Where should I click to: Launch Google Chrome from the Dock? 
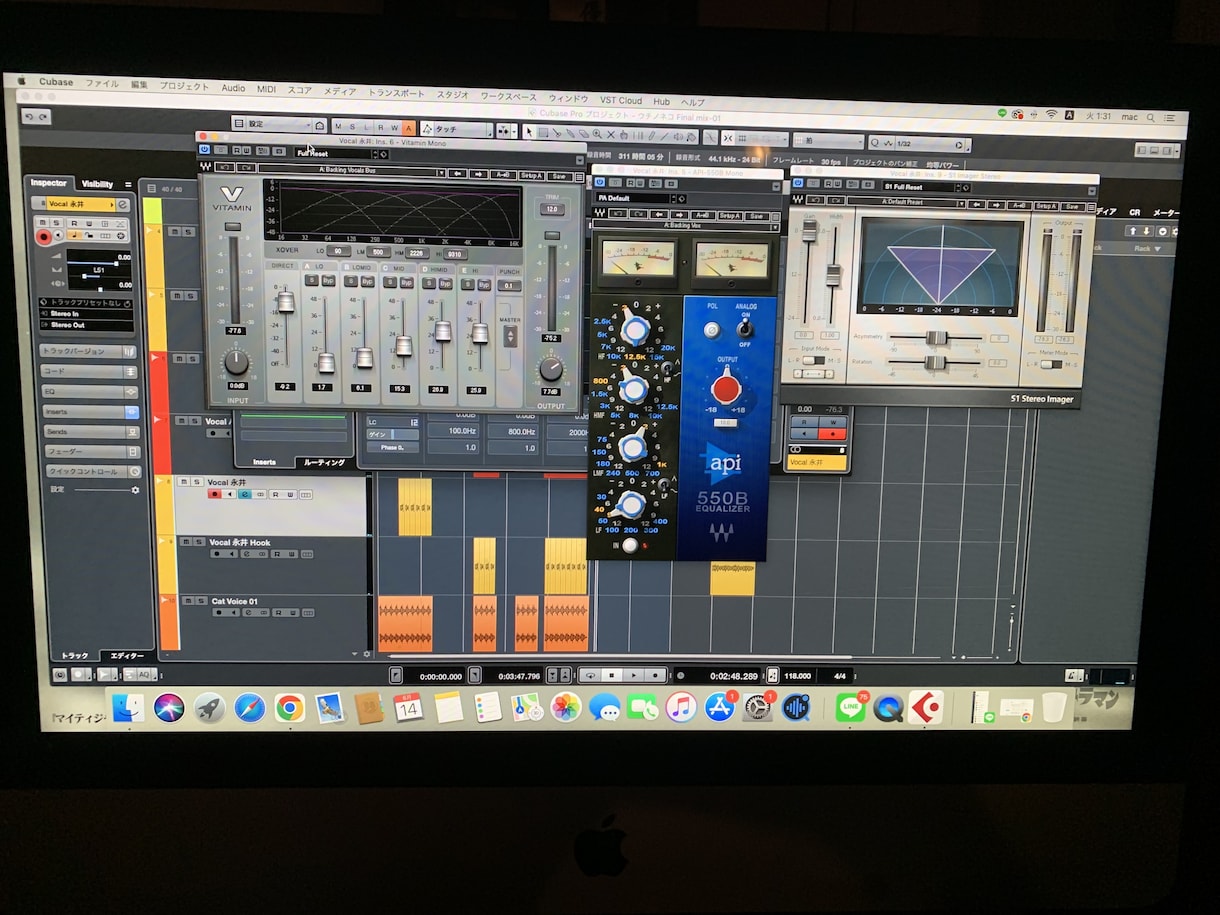[290, 708]
